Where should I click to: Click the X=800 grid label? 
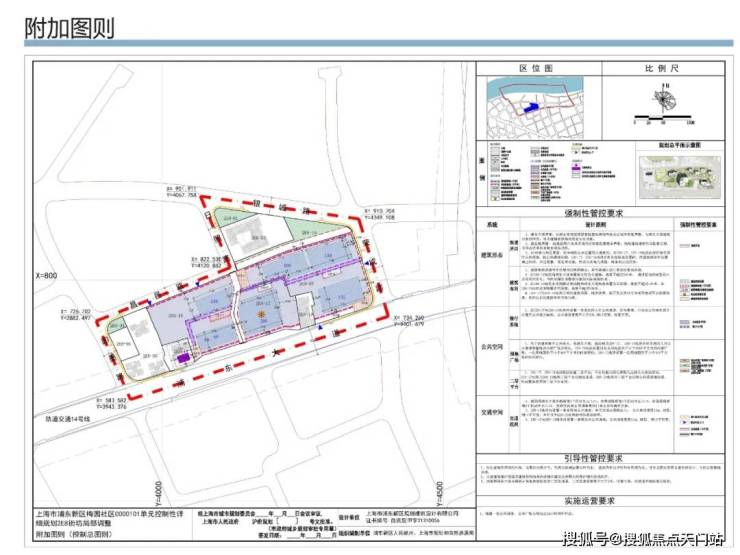point(46,276)
